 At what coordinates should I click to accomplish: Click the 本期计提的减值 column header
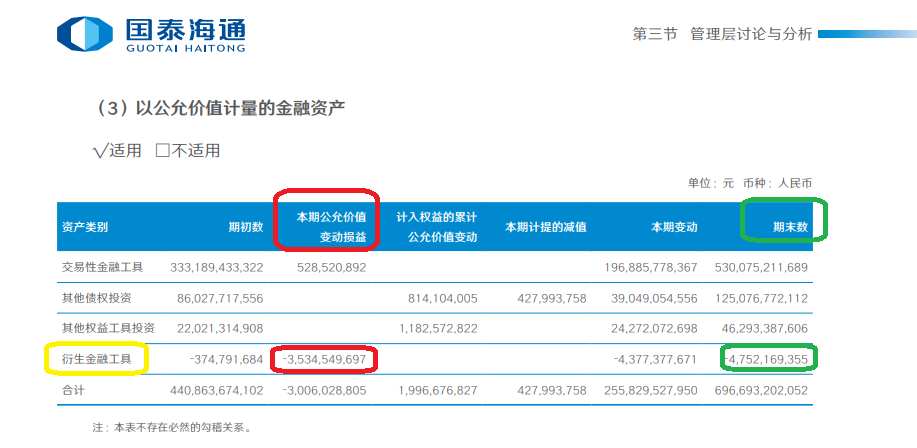(546, 227)
